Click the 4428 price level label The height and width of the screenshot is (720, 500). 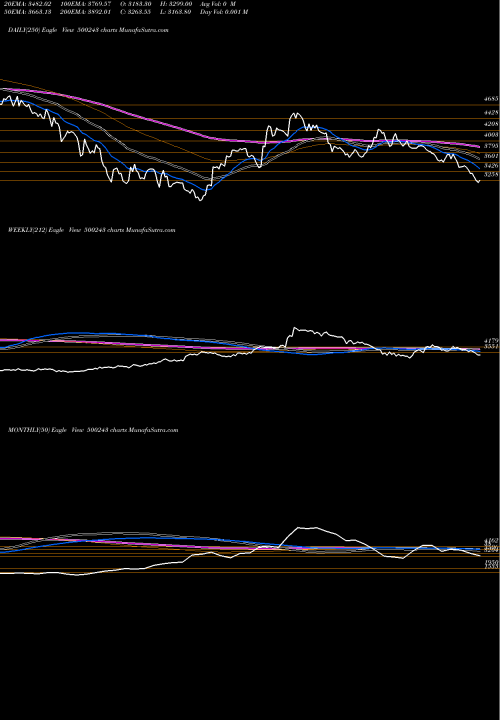491,112
